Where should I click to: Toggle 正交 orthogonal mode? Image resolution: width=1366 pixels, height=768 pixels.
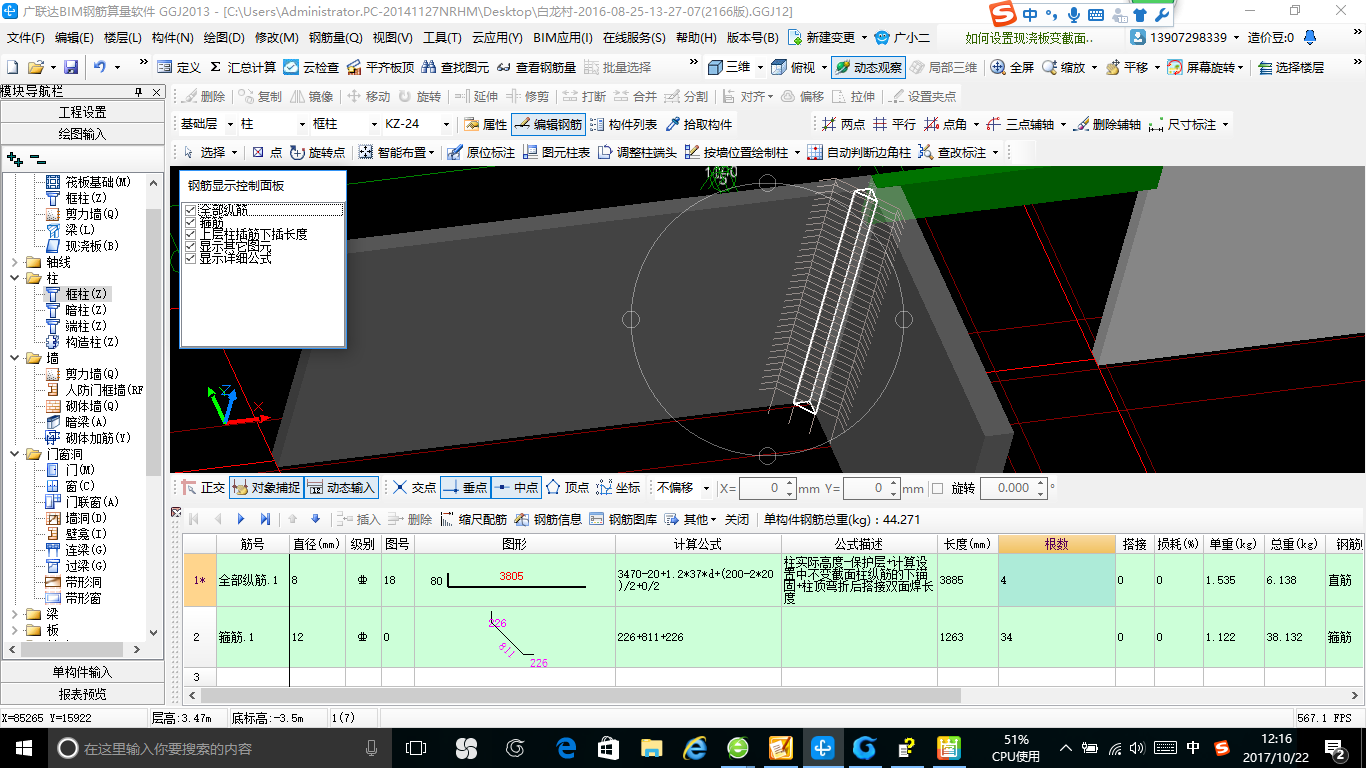(204, 488)
